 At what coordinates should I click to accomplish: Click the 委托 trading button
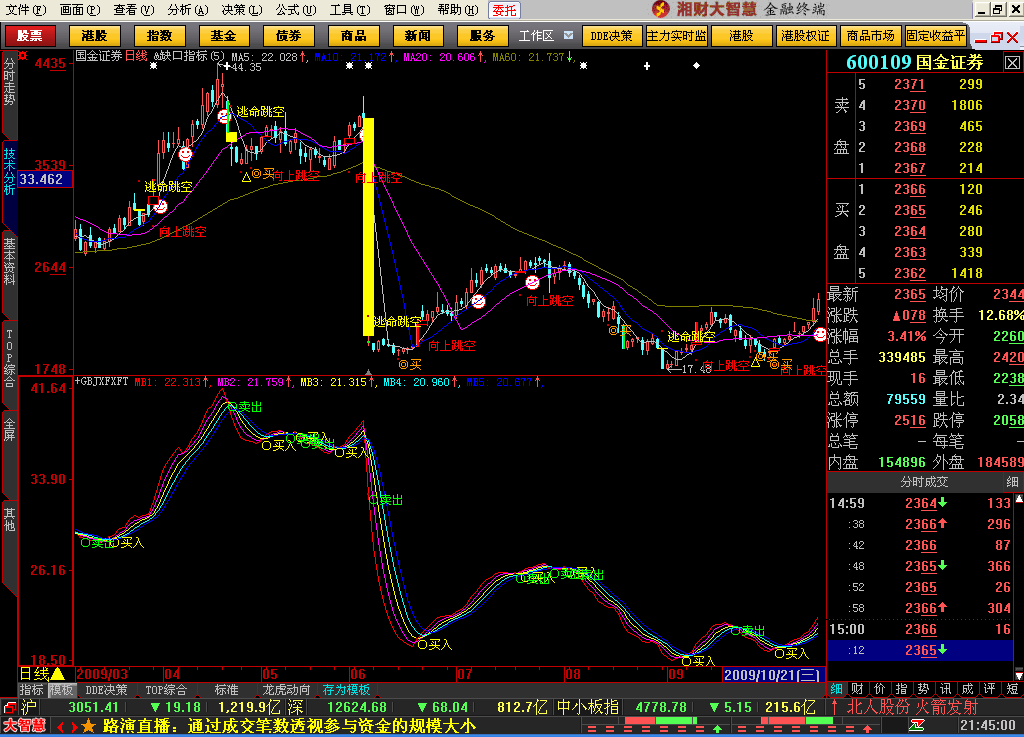click(504, 10)
